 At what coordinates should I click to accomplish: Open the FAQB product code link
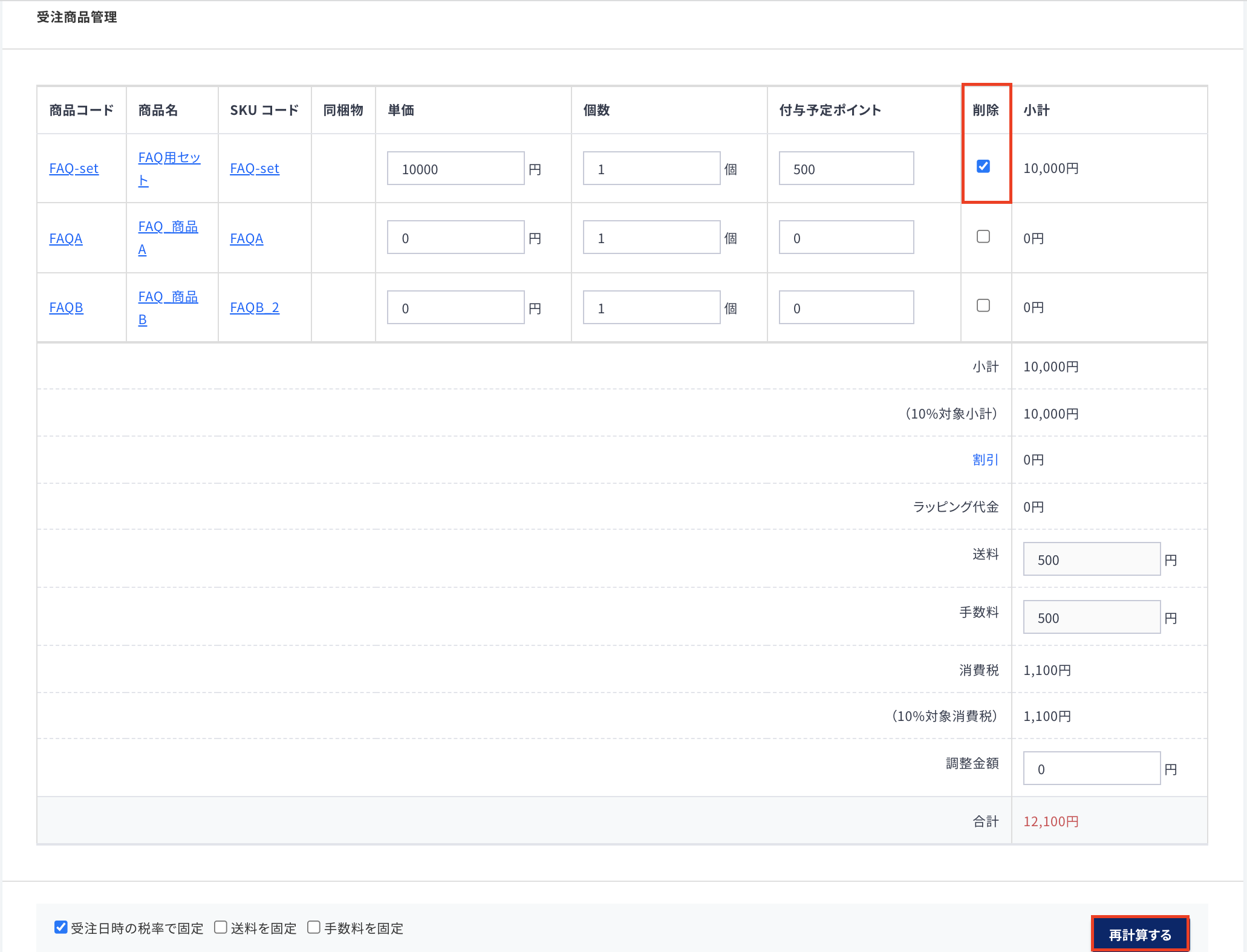click(66, 308)
